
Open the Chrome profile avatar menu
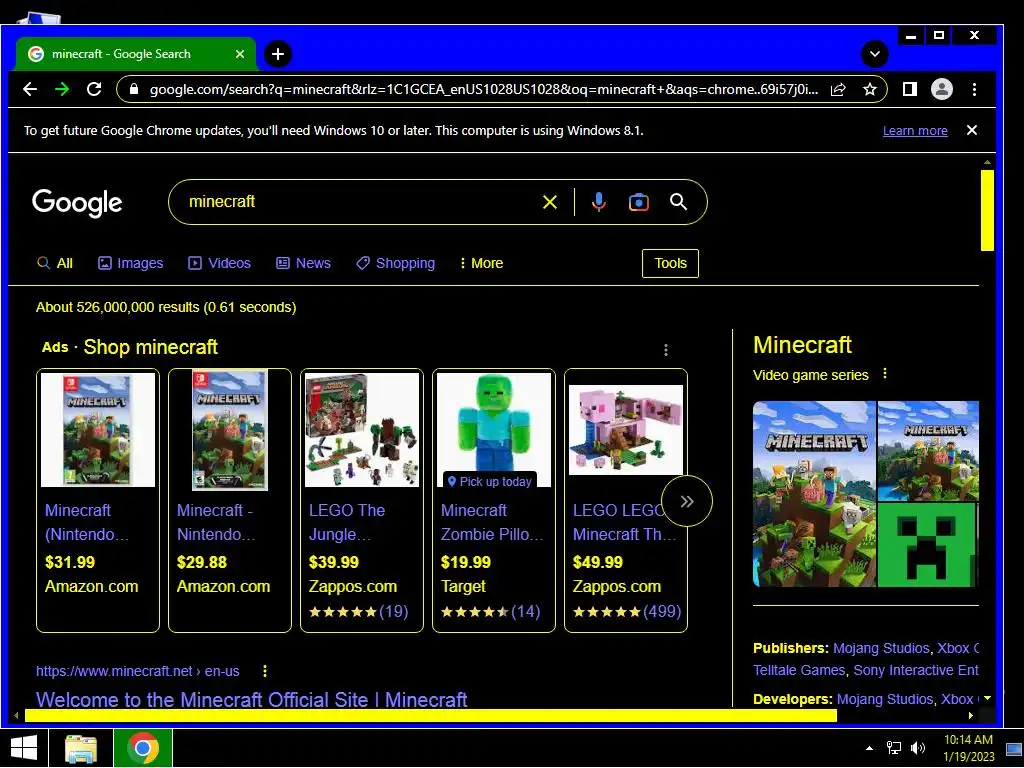[x=942, y=89]
